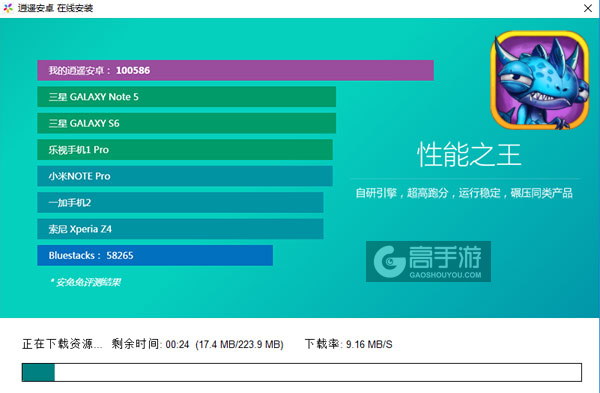The height and width of the screenshot is (393, 600).
Task: Click the 逍遥安卓 logo icon in title bar
Action: click(8, 8)
